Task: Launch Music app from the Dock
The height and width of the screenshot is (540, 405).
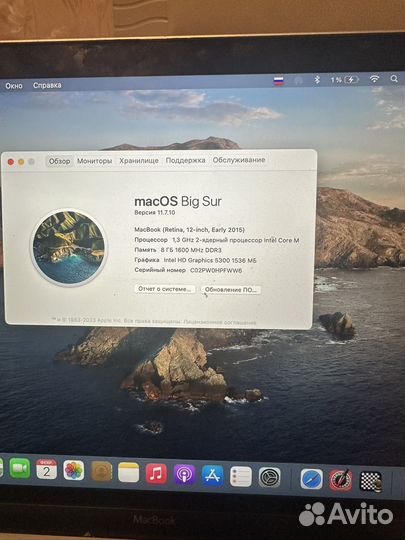Action: click(x=156, y=474)
